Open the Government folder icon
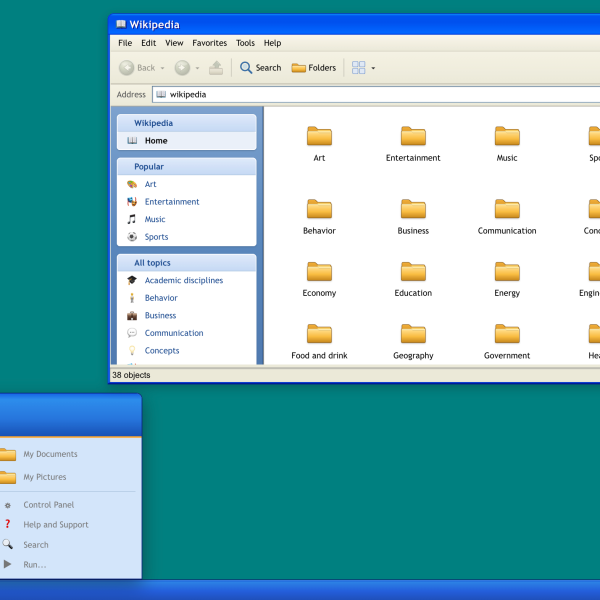Viewport: 600px width, 600px height. [x=507, y=334]
